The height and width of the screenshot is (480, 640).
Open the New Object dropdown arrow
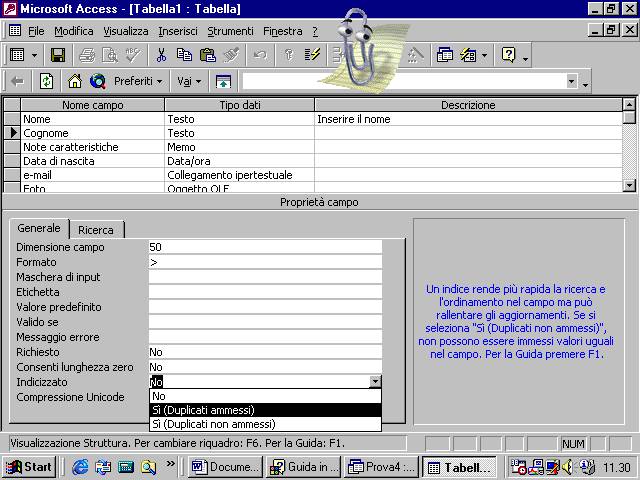[x=484, y=55]
